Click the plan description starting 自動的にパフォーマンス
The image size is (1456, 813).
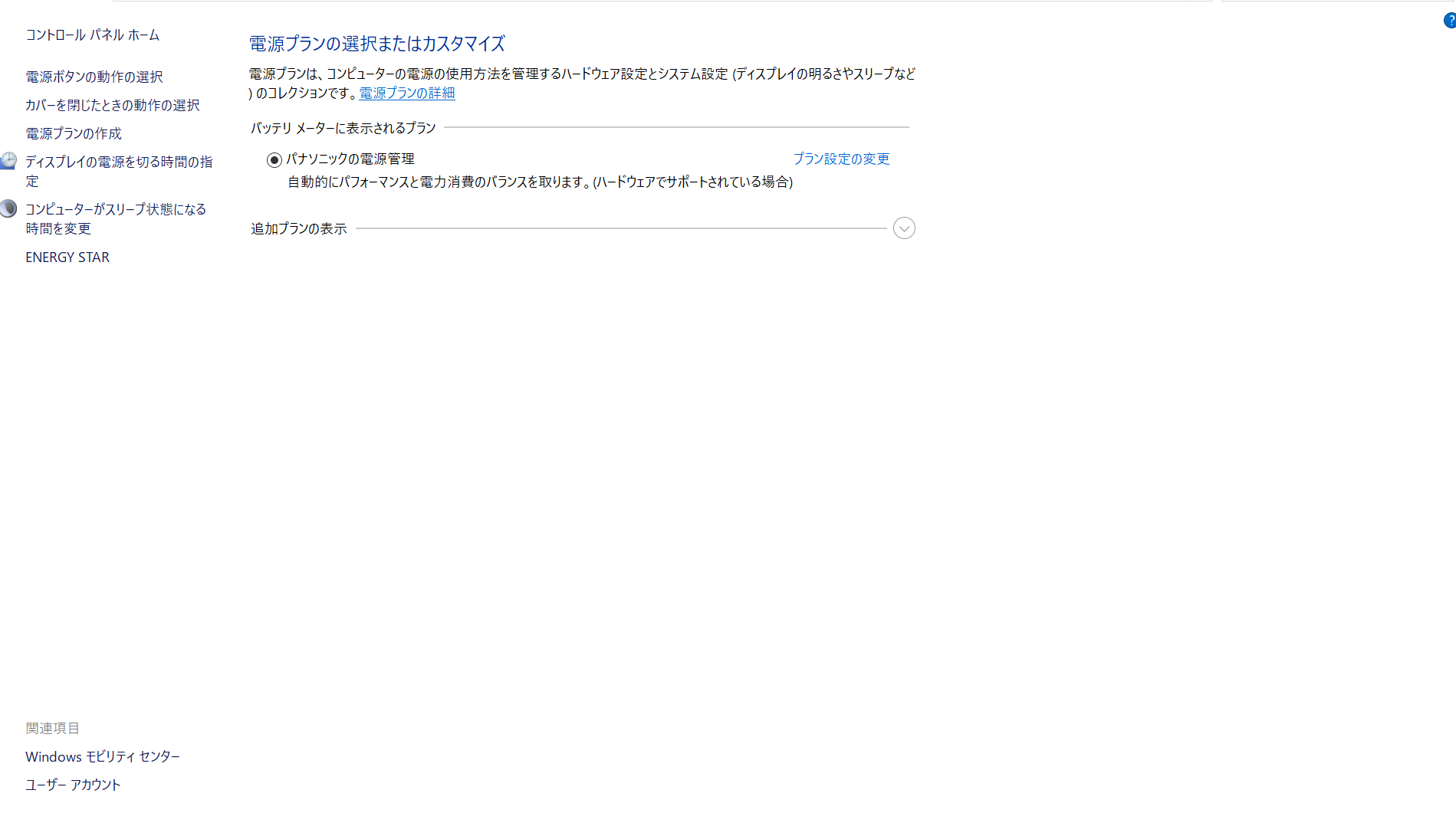click(541, 182)
